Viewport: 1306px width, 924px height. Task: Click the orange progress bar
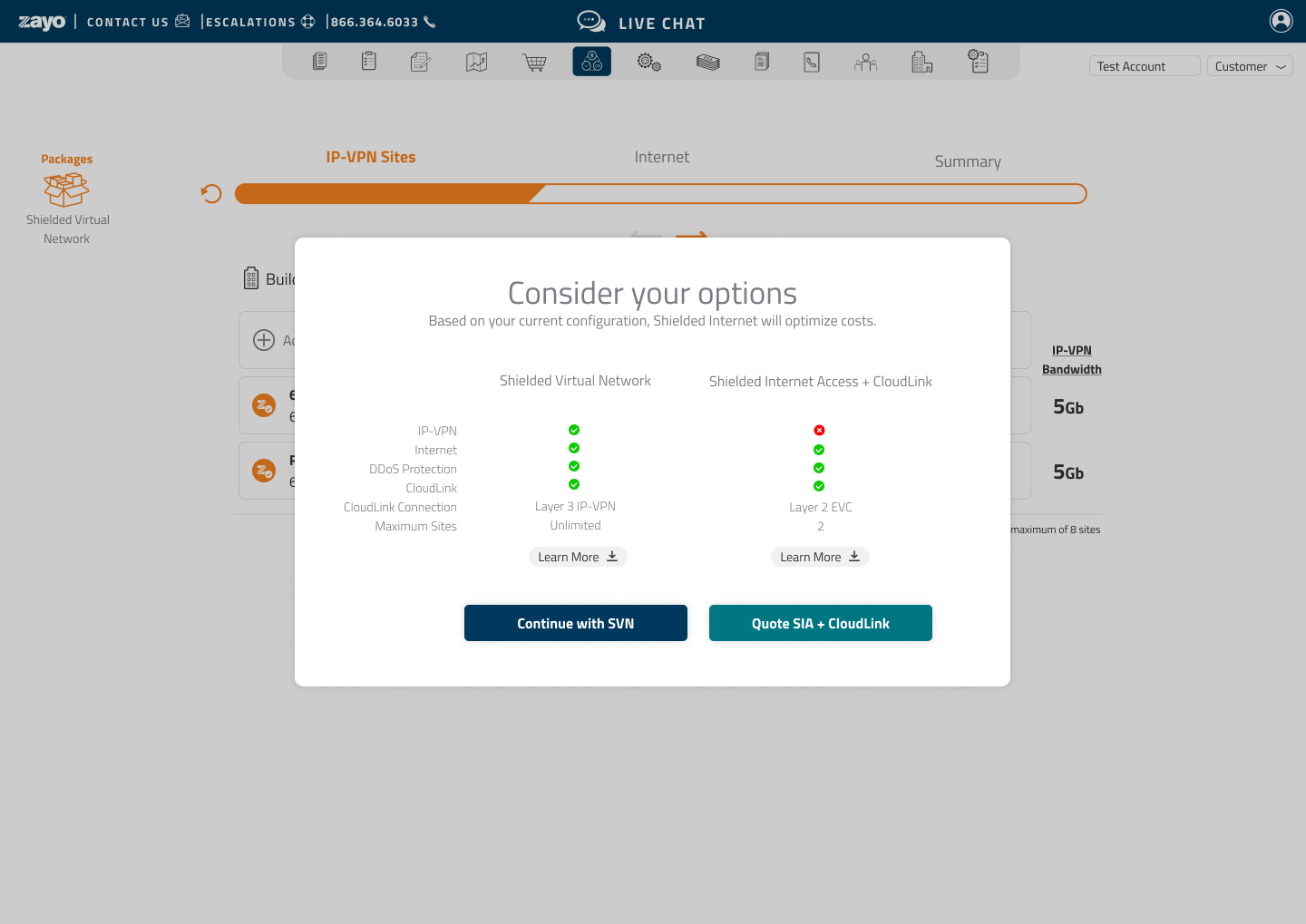click(660, 194)
